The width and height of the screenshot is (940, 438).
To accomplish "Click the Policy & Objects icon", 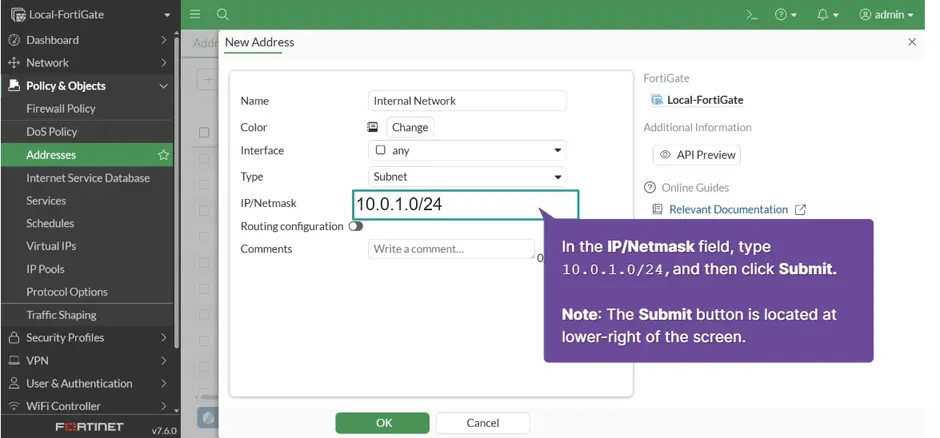I will (x=14, y=86).
